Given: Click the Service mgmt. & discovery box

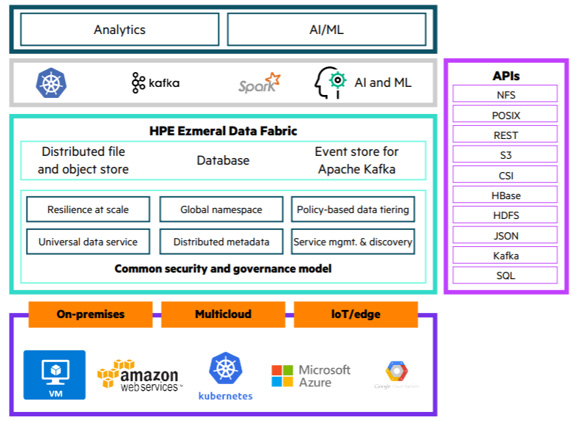Looking at the screenshot, I should (353, 242).
